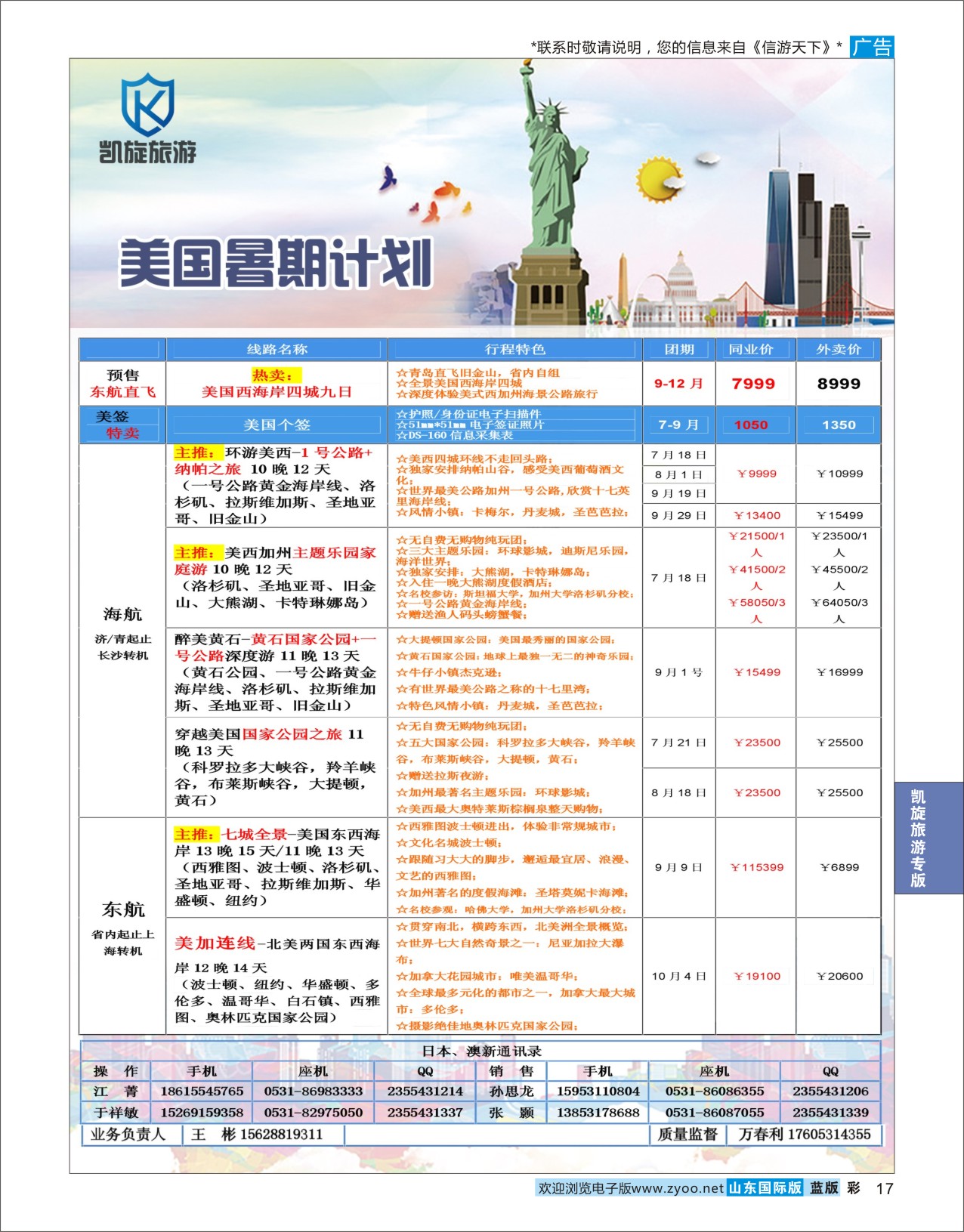Viewport: 964px width, 1232px height.
Task: Select the '行程特色' column header
Action: (x=514, y=349)
